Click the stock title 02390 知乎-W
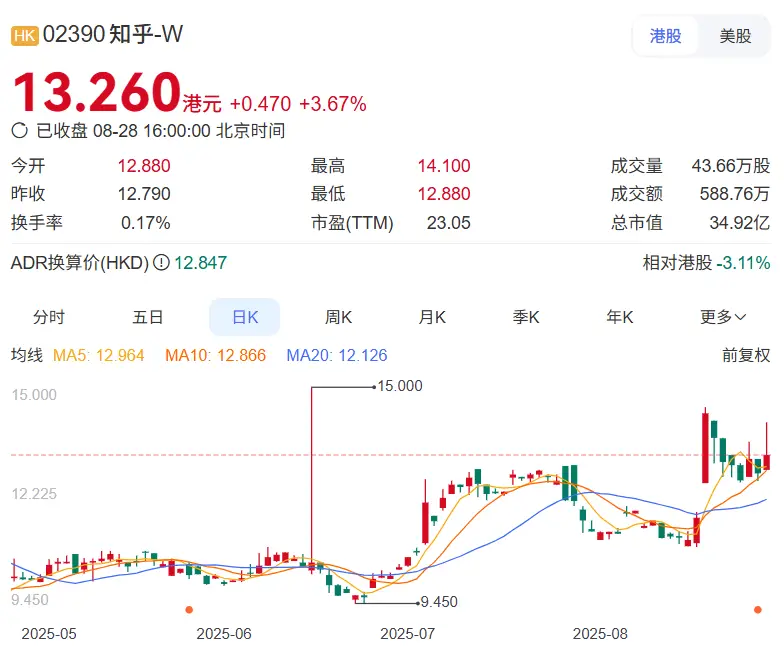This screenshot has height=654, width=784. [x=112, y=34]
